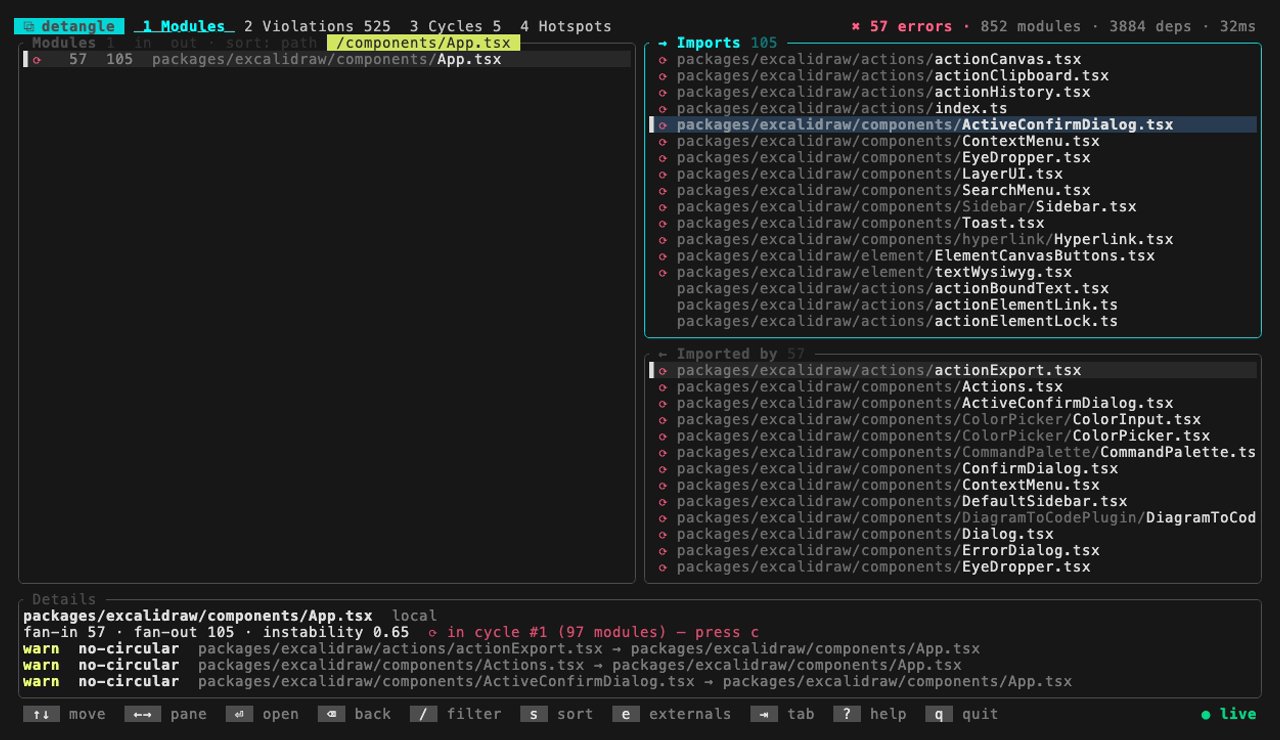Click cycle icon beside Imports EyeDropper.tsx
This screenshot has width=1280, height=740.
662,158
